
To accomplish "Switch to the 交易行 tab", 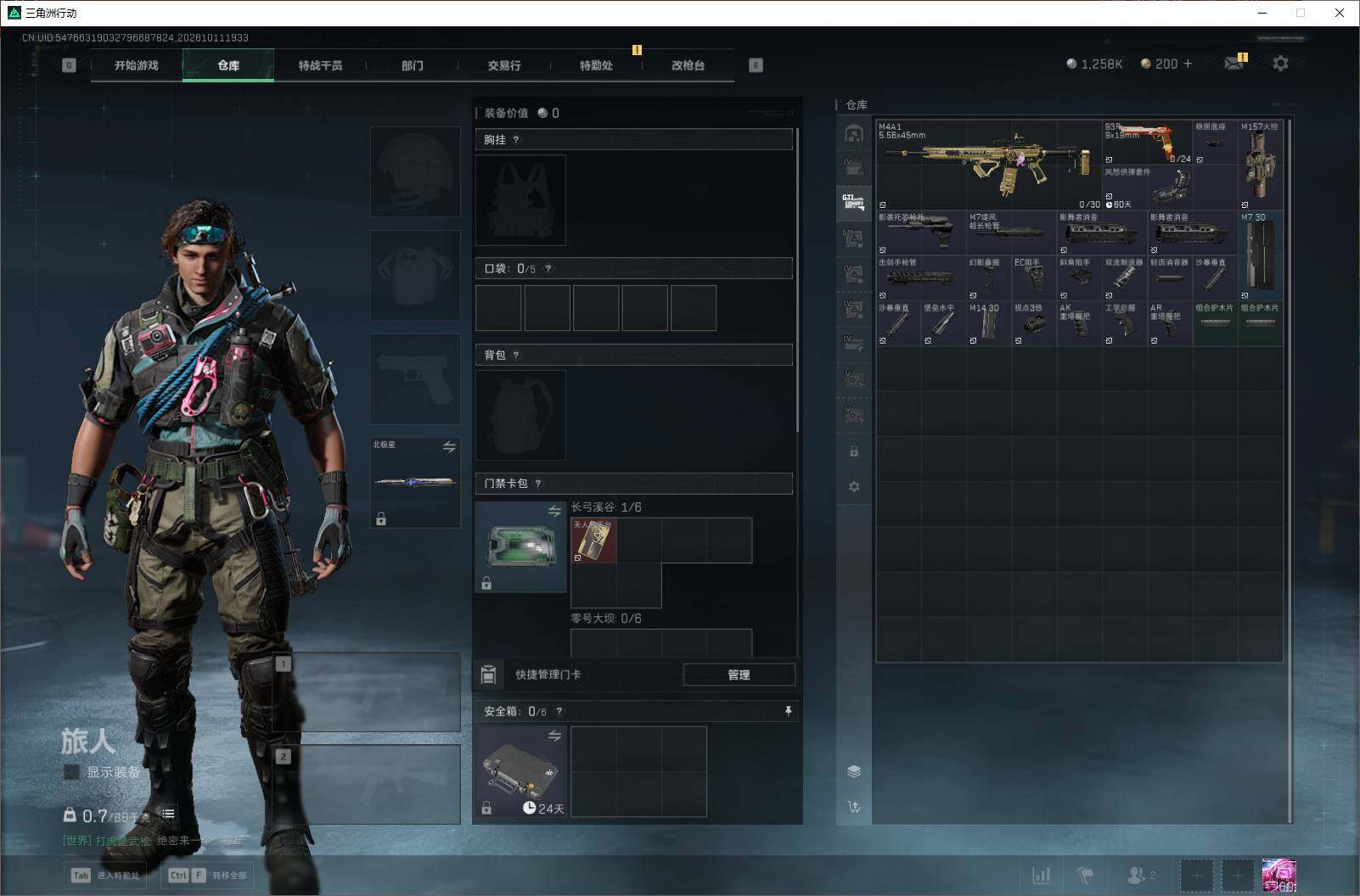I will (x=504, y=65).
